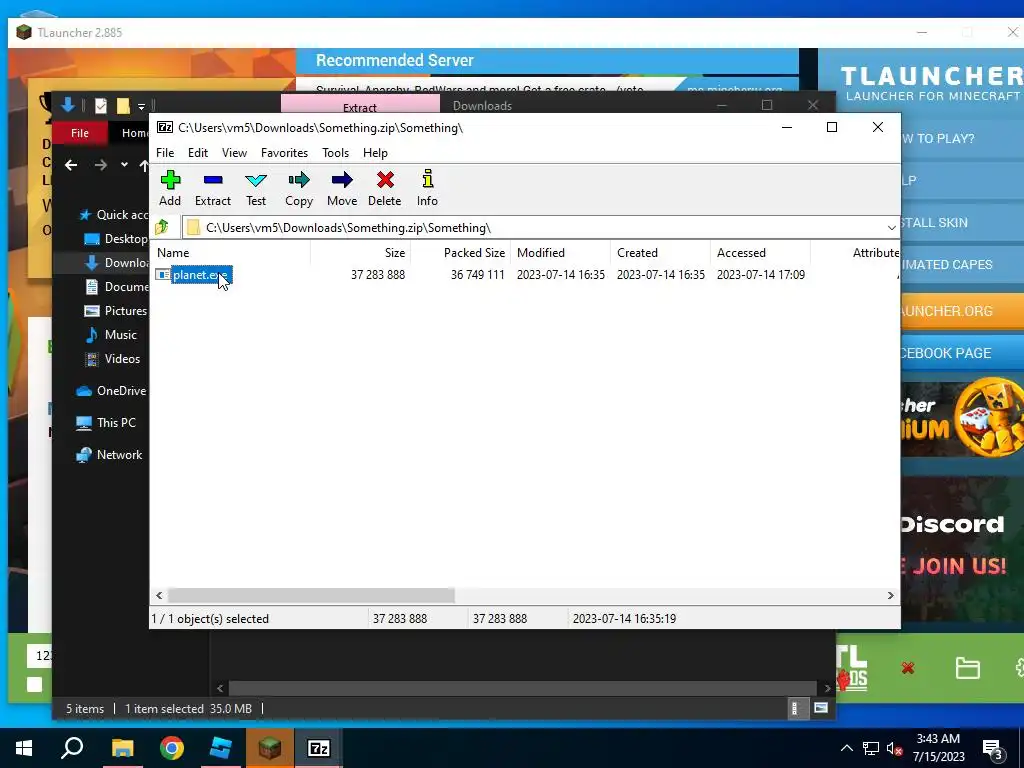Select Videos folder in Explorer sidebar

pyautogui.click(x=112, y=359)
